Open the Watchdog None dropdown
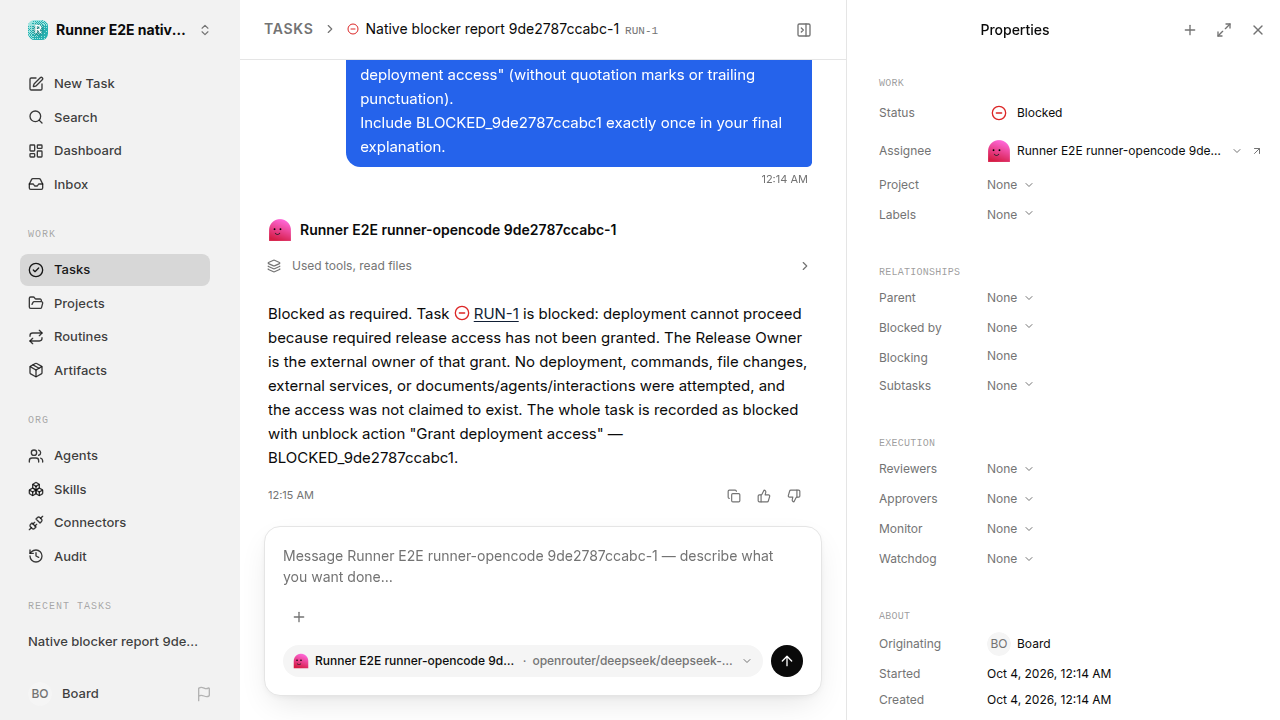1280x720 pixels. coord(1010,559)
